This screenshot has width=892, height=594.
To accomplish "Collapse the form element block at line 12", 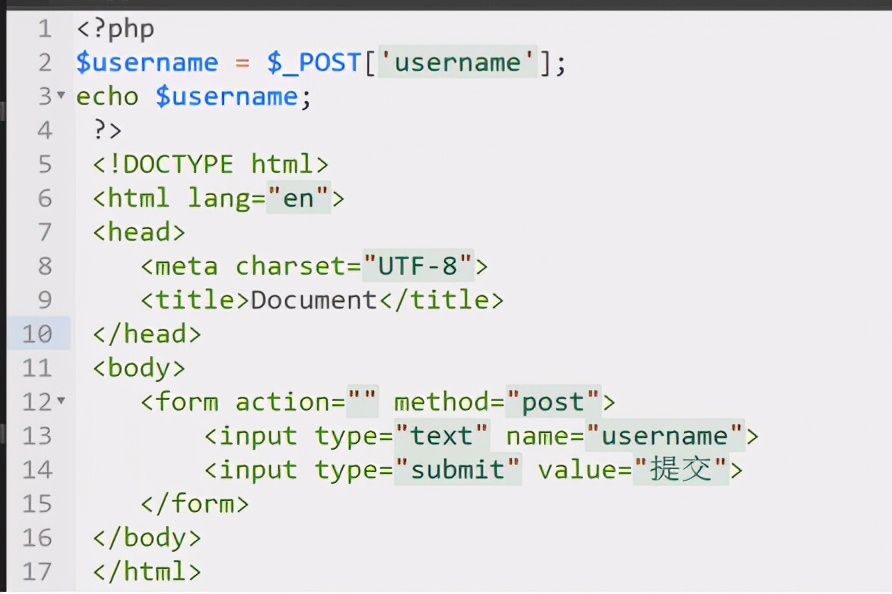I will point(60,401).
